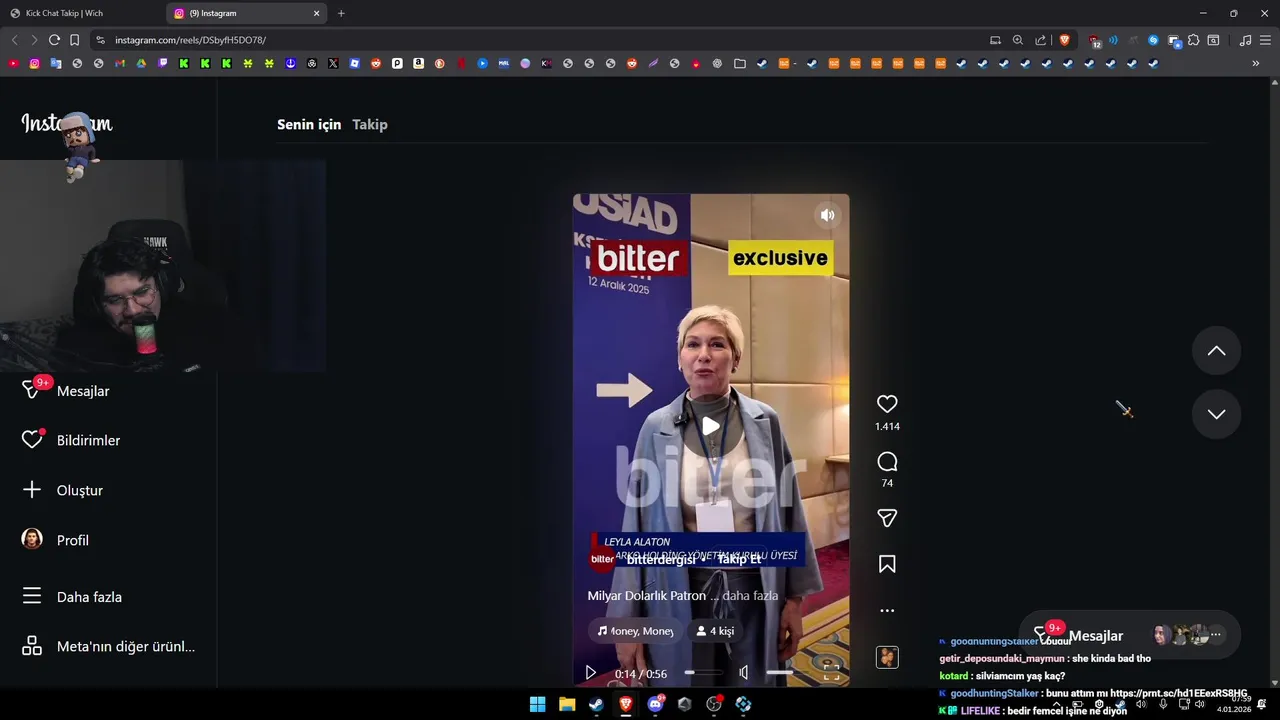This screenshot has height=720, width=1280.
Task: Open Steam from the taskbar
Action: (x=596, y=704)
